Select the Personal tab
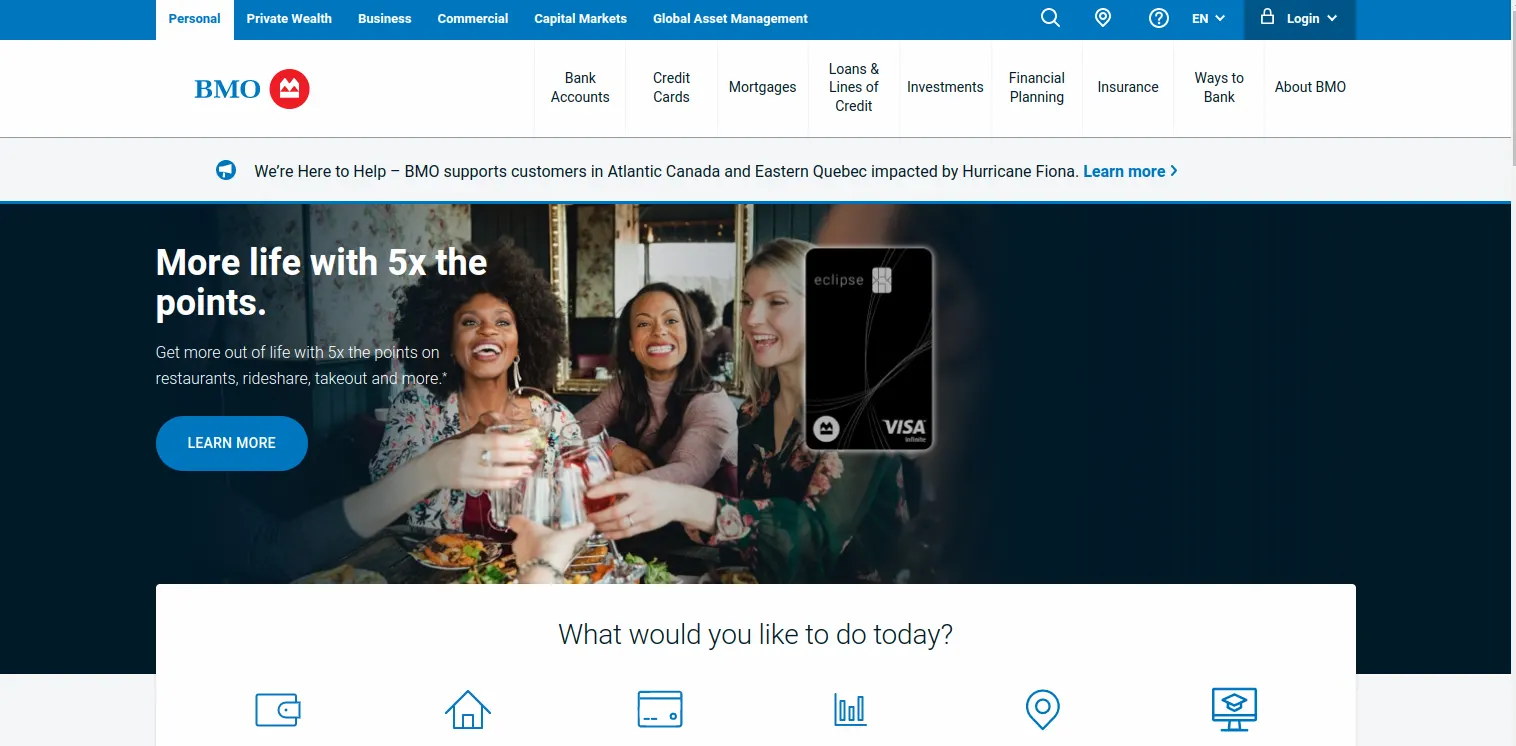 point(195,19)
